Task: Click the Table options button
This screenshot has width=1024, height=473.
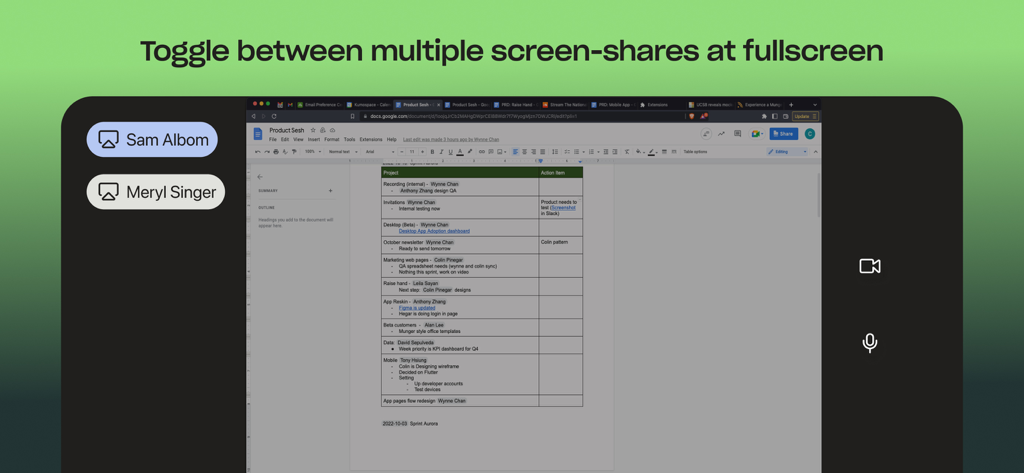Action: (x=696, y=152)
